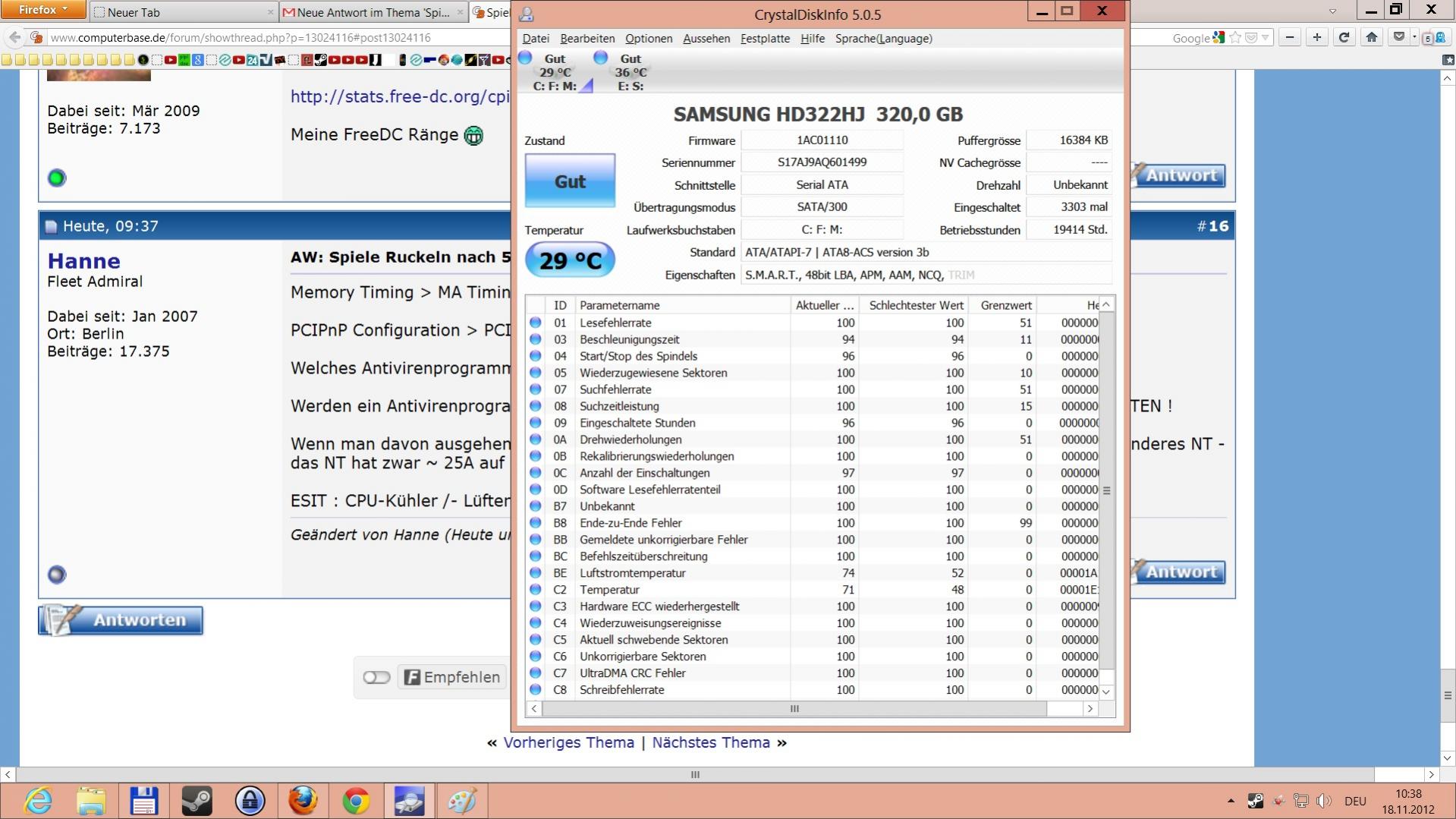Screen dimensions: 1456x819
Task: Click the CrystalDiskInfo title bar app icon
Action: [x=527, y=14]
